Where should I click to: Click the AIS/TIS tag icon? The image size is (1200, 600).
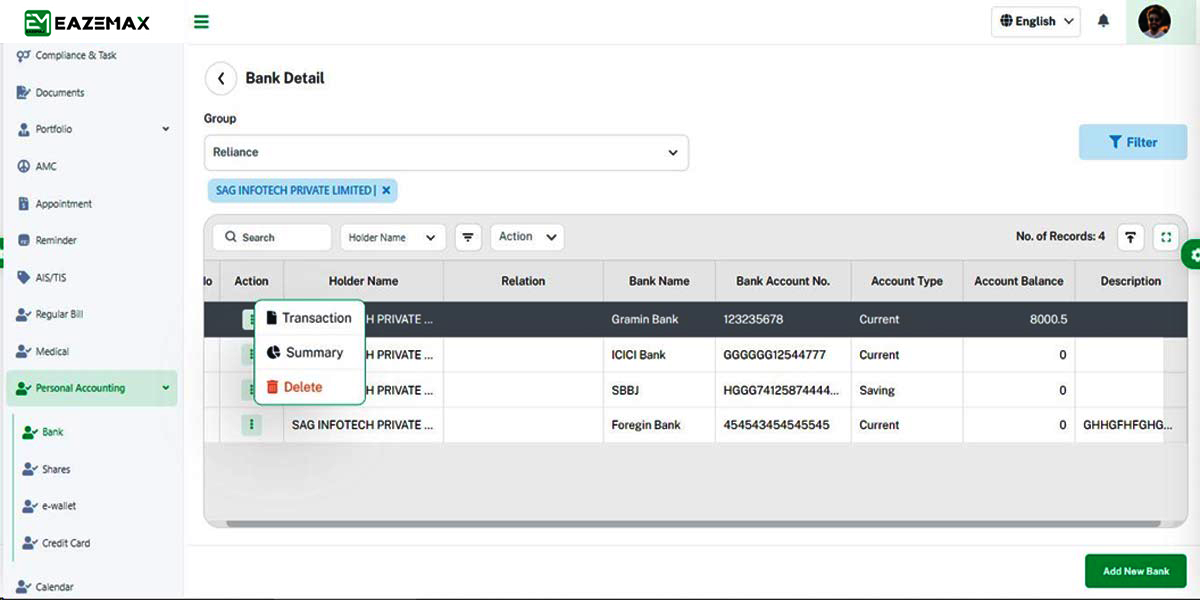(x=23, y=277)
